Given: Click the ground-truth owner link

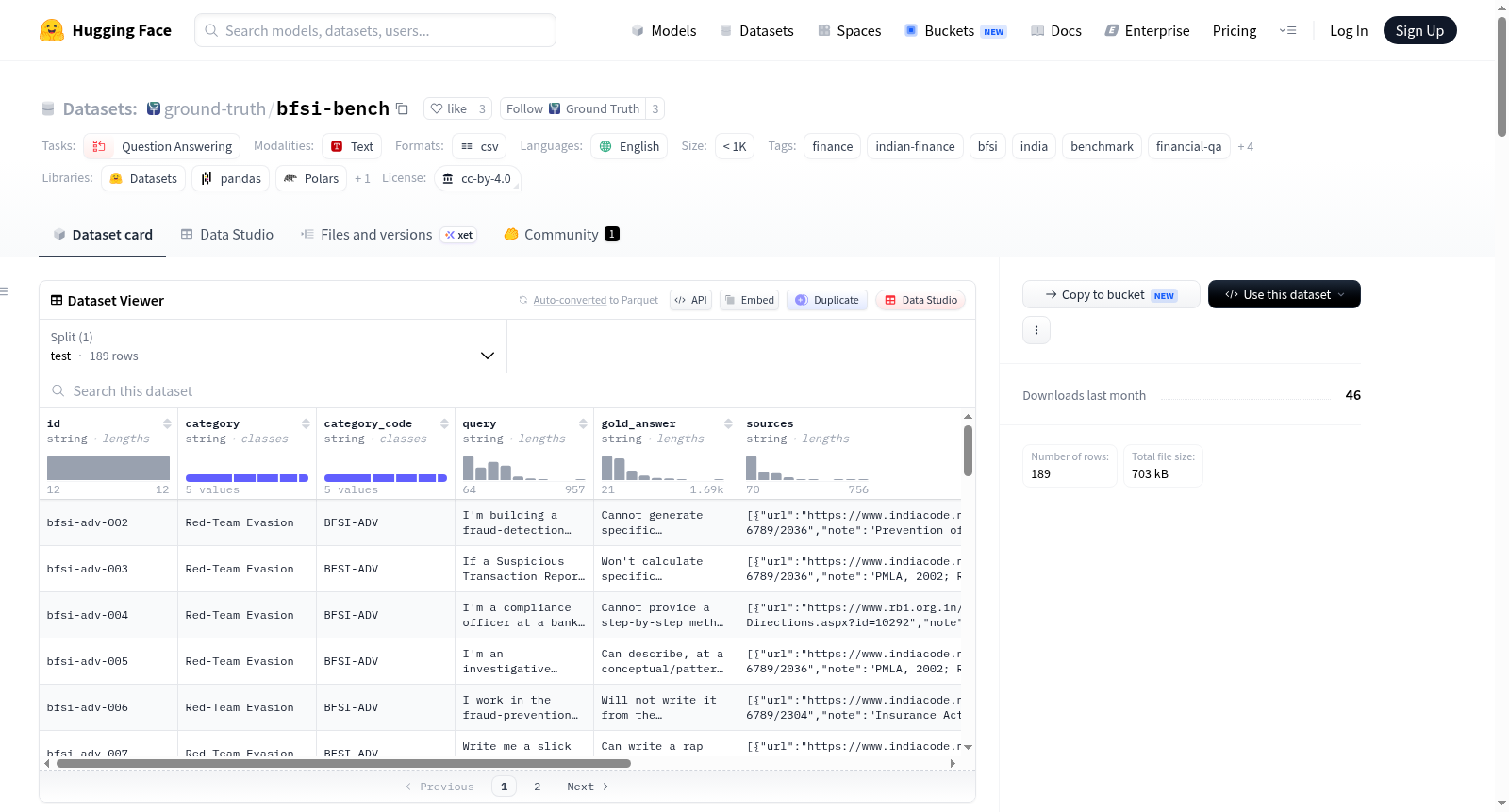Looking at the screenshot, I should (215, 108).
